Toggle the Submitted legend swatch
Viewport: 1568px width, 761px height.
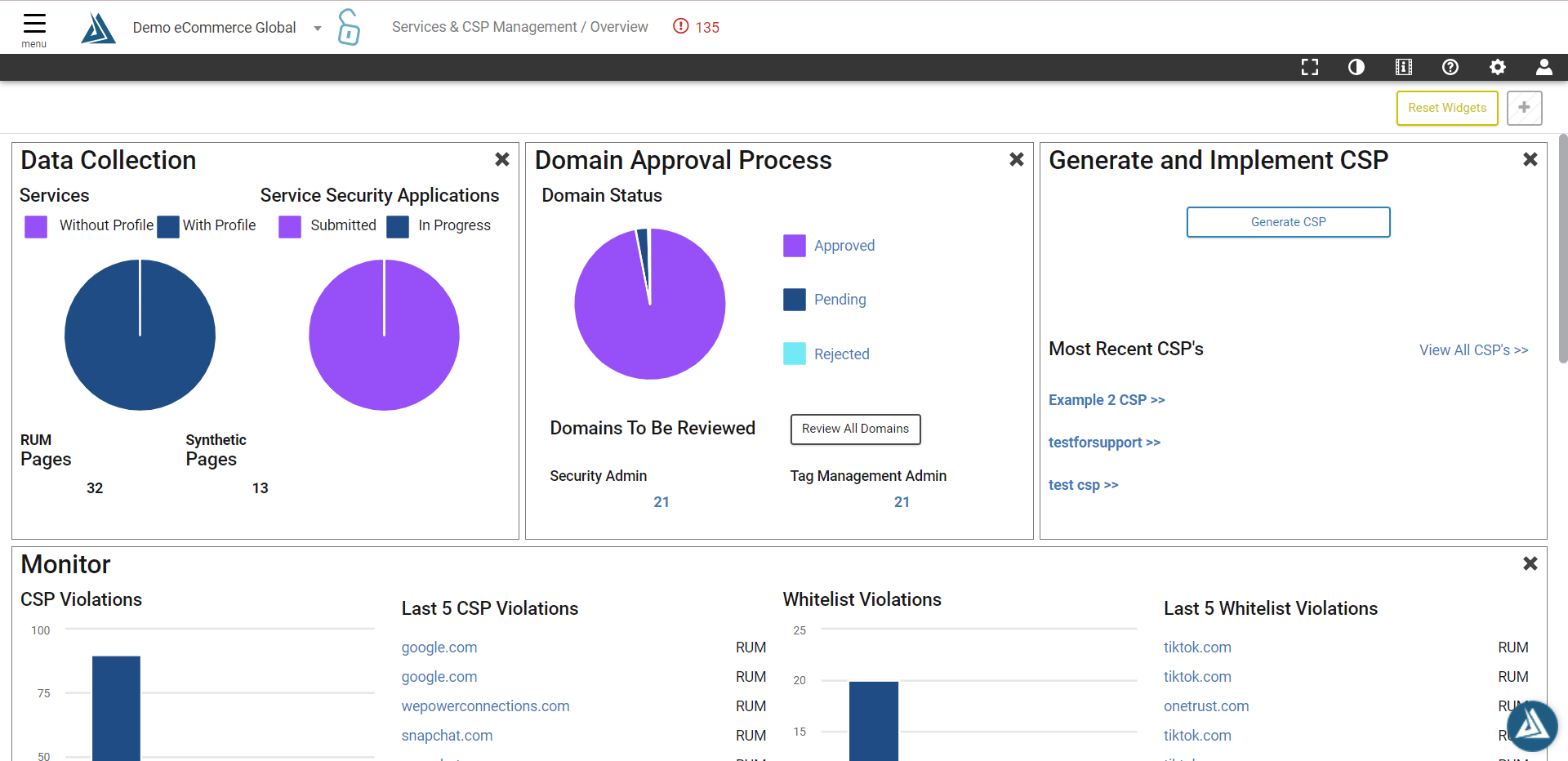[290, 226]
